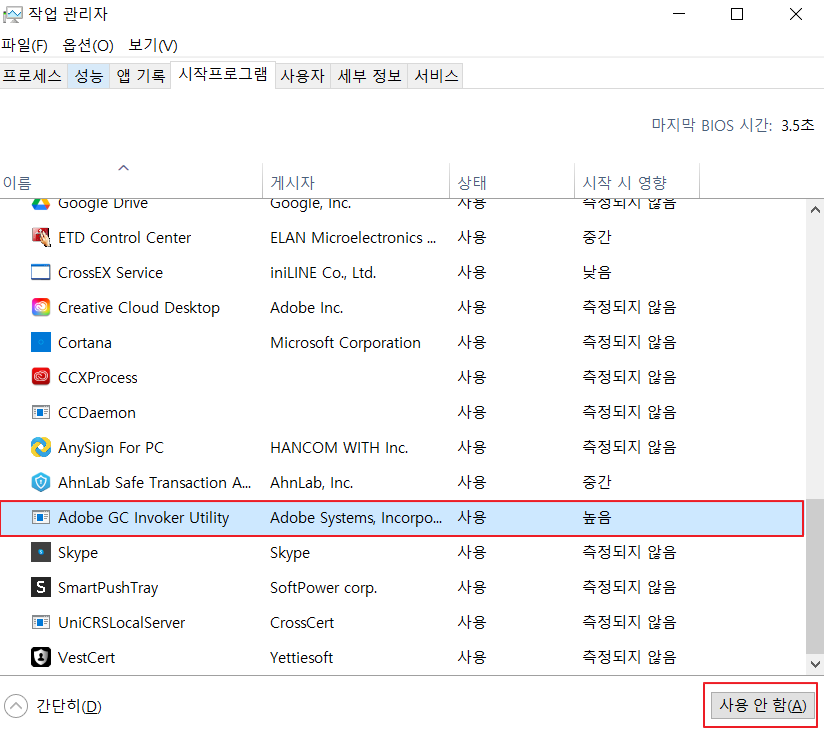The height and width of the screenshot is (733, 824).
Task: Click publisher HANCOM WITH Inc. cell
Action: [x=339, y=447]
